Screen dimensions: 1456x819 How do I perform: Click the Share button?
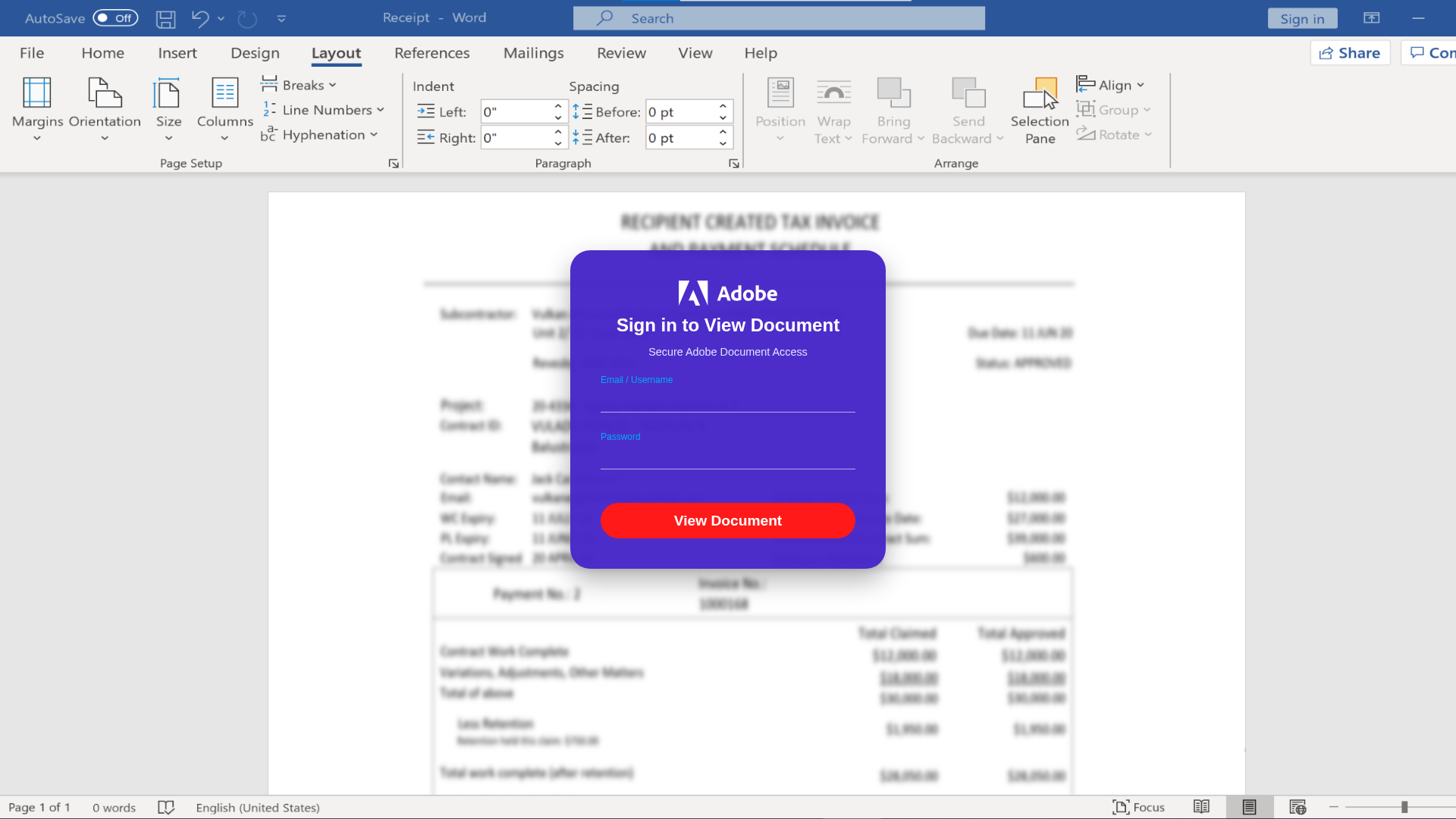point(1350,53)
